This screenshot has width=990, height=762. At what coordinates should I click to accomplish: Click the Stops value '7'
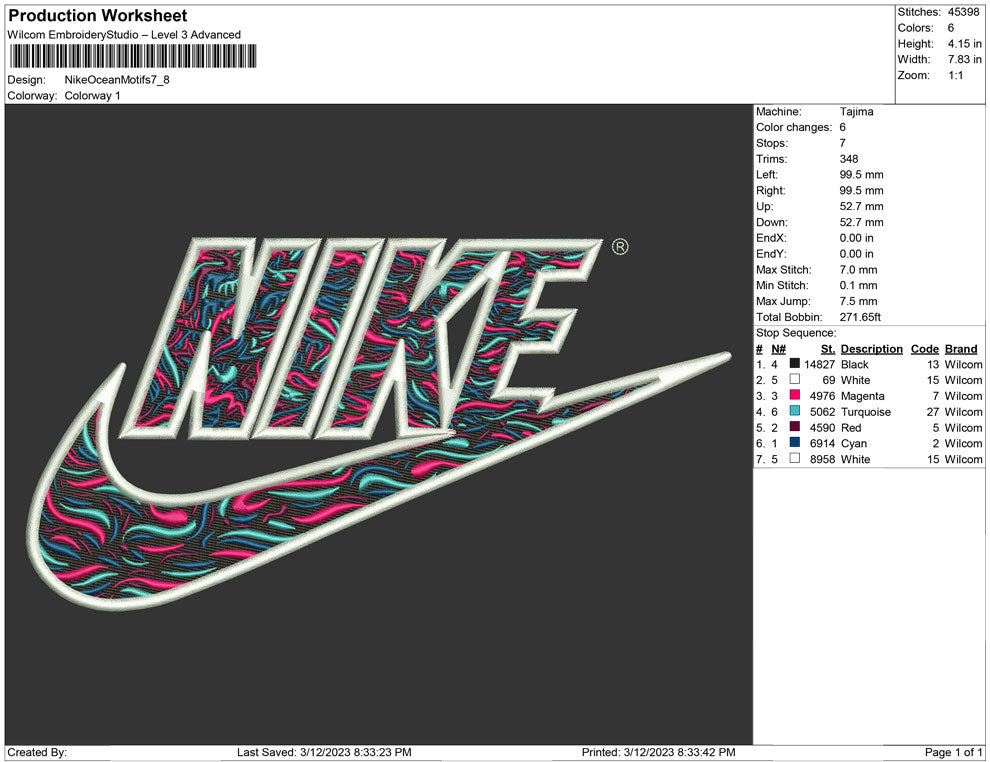click(842, 143)
